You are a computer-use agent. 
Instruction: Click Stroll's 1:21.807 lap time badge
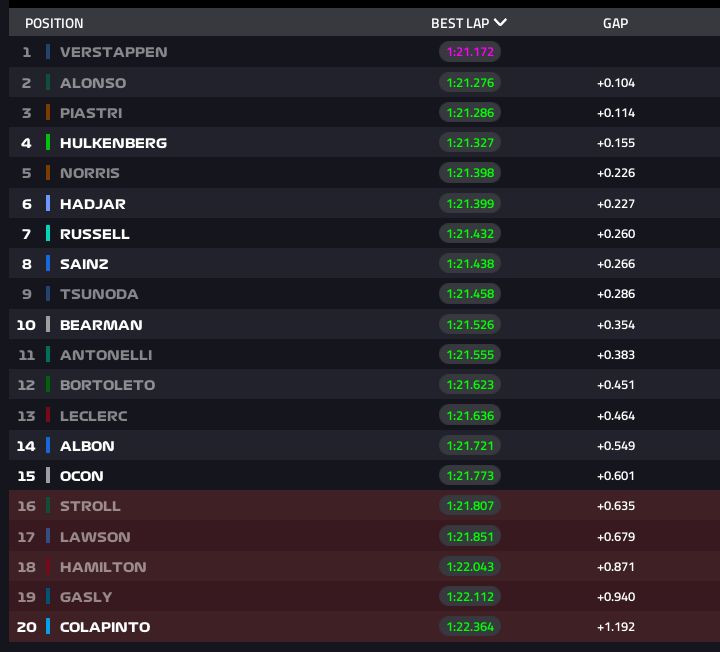(470, 506)
